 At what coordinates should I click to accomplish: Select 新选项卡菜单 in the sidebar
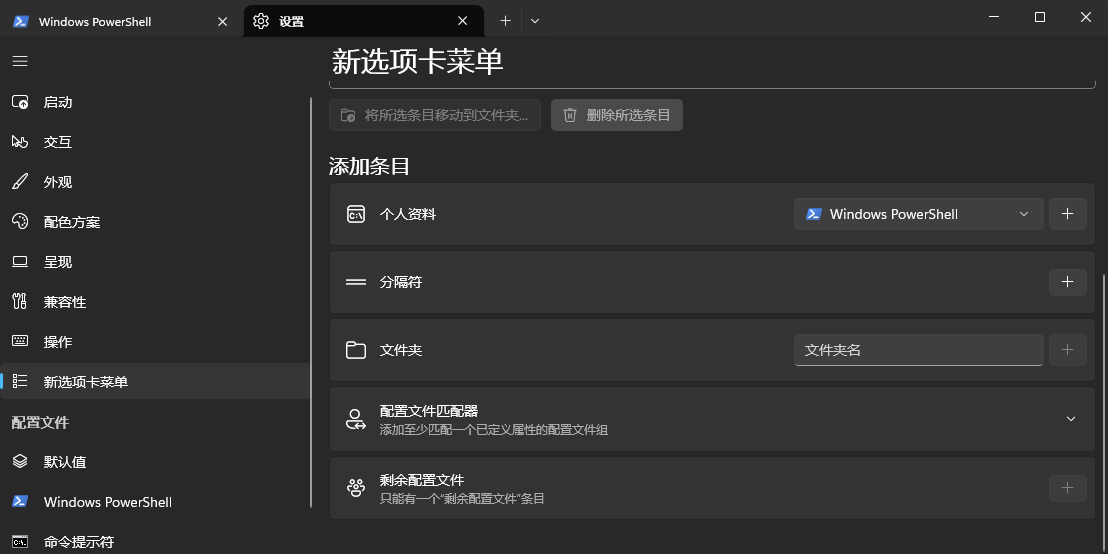(86, 382)
